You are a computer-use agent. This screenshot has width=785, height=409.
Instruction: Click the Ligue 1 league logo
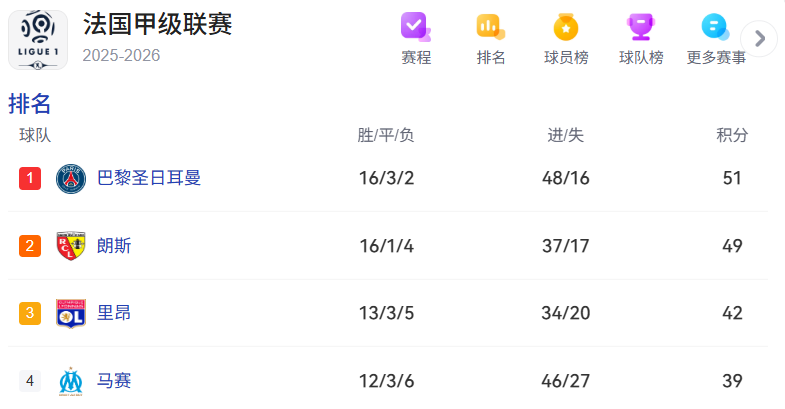pyautogui.click(x=38, y=40)
